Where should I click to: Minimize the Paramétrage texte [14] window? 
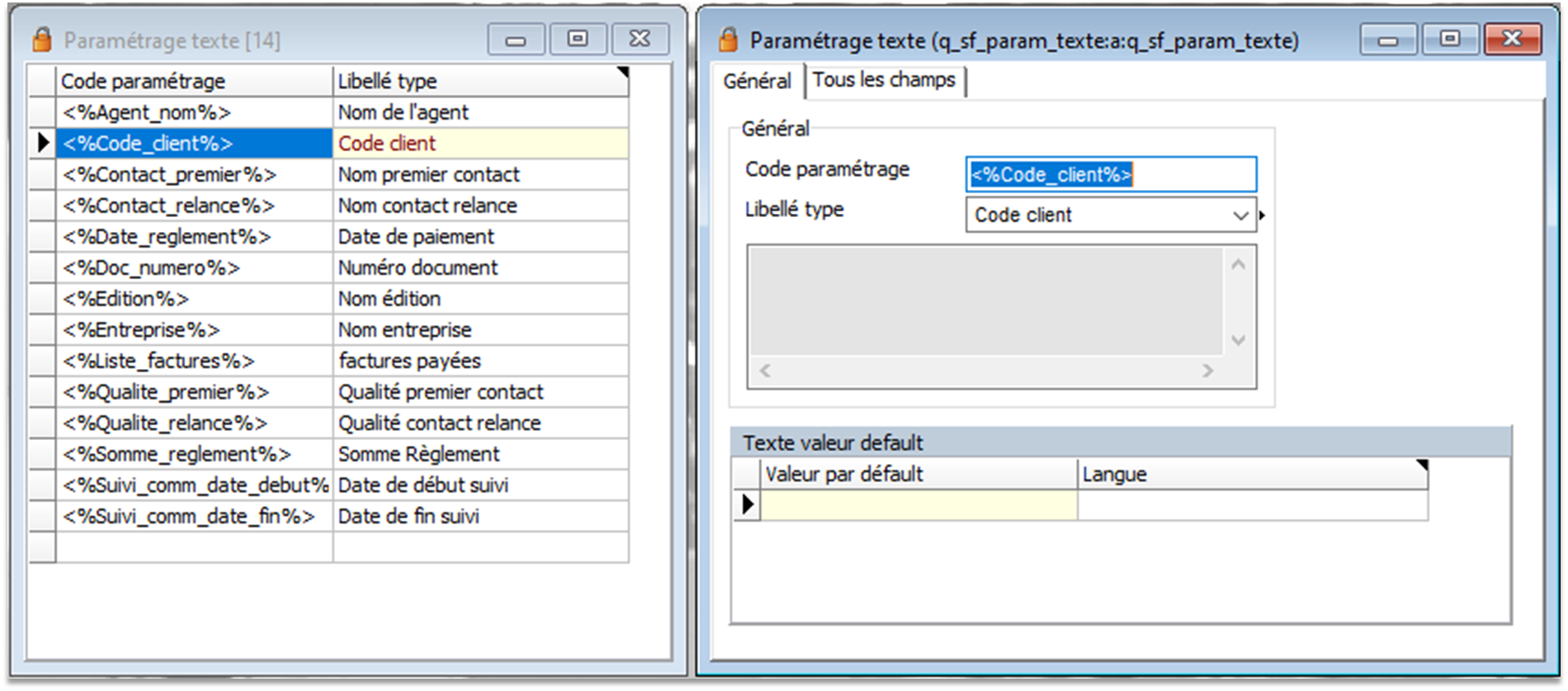(x=516, y=40)
